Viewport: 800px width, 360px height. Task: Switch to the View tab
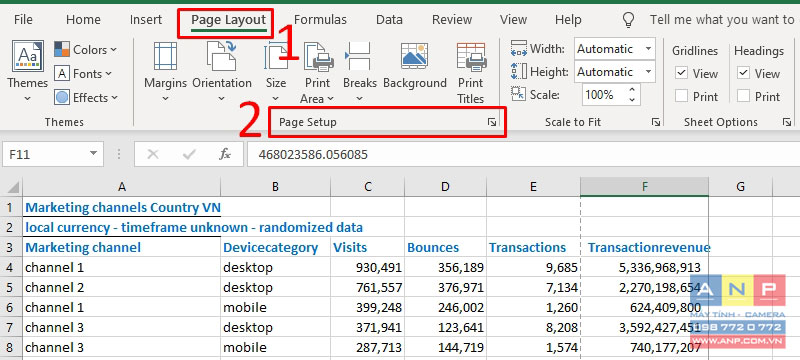point(513,20)
